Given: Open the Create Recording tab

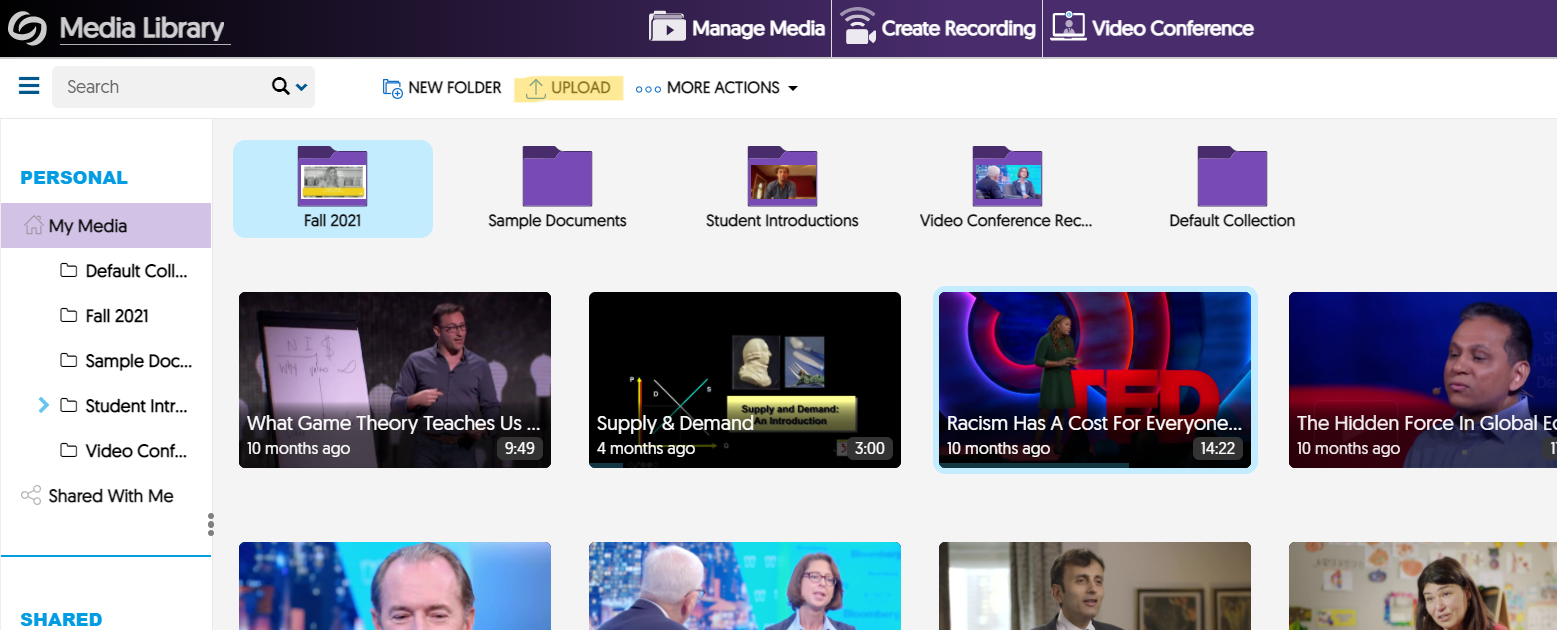Looking at the screenshot, I should pos(937,28).
